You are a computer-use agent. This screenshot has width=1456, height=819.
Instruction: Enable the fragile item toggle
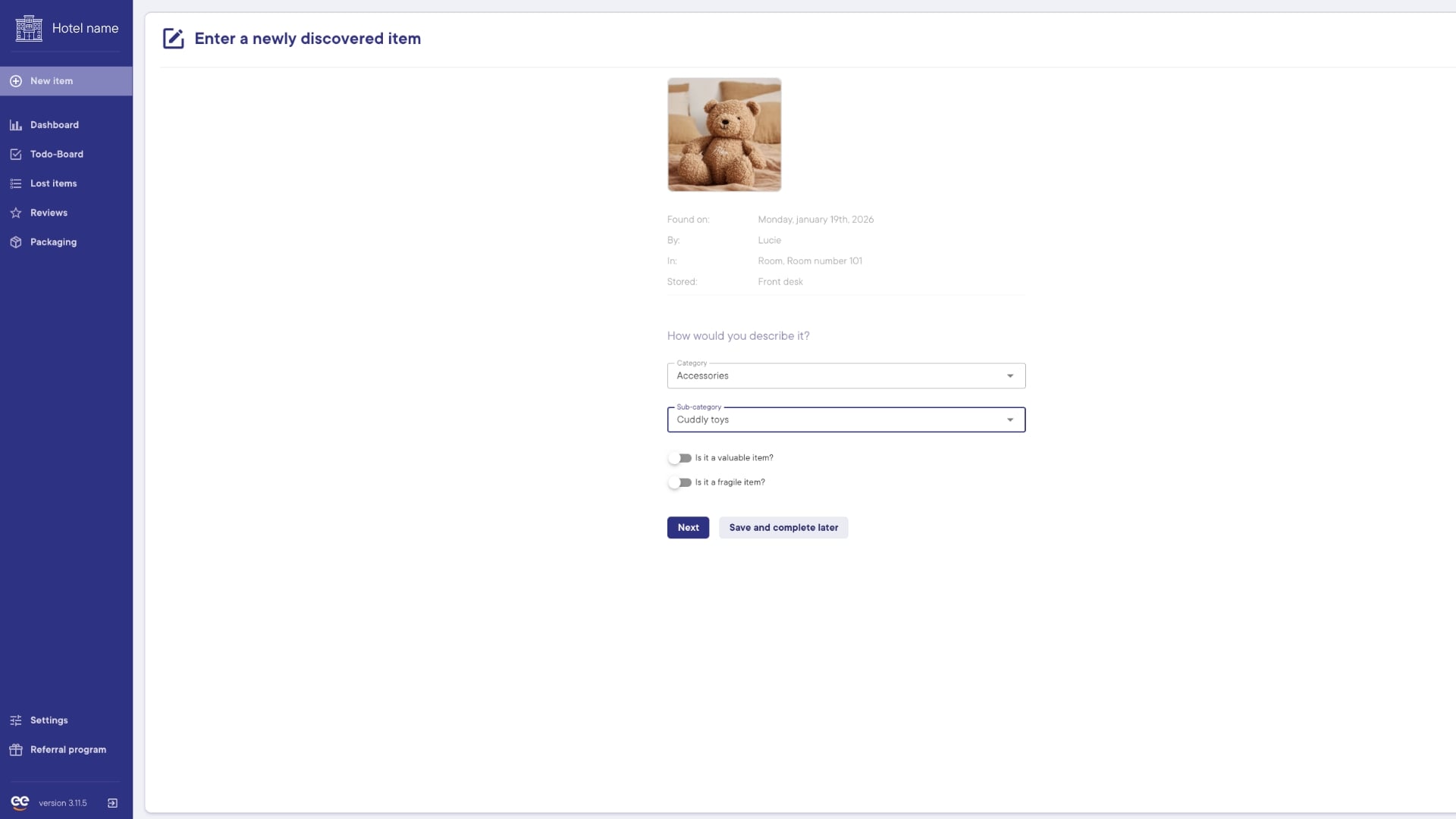pos(679,482)
